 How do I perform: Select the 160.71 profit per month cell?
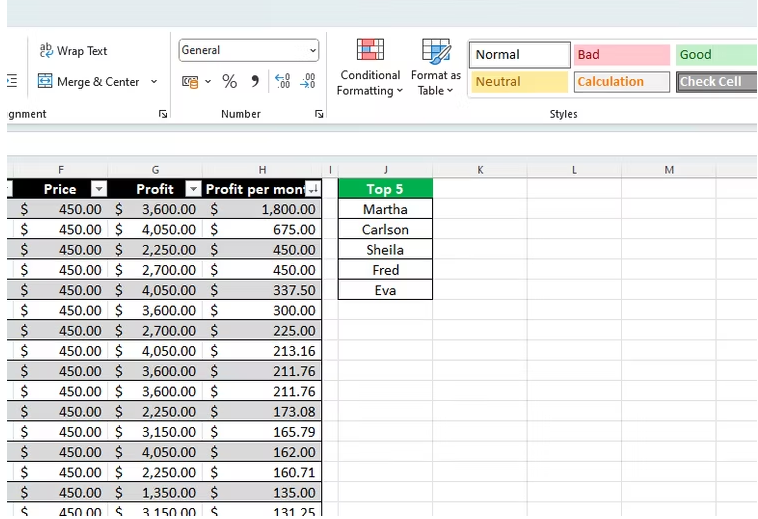(x=262, y=473)
